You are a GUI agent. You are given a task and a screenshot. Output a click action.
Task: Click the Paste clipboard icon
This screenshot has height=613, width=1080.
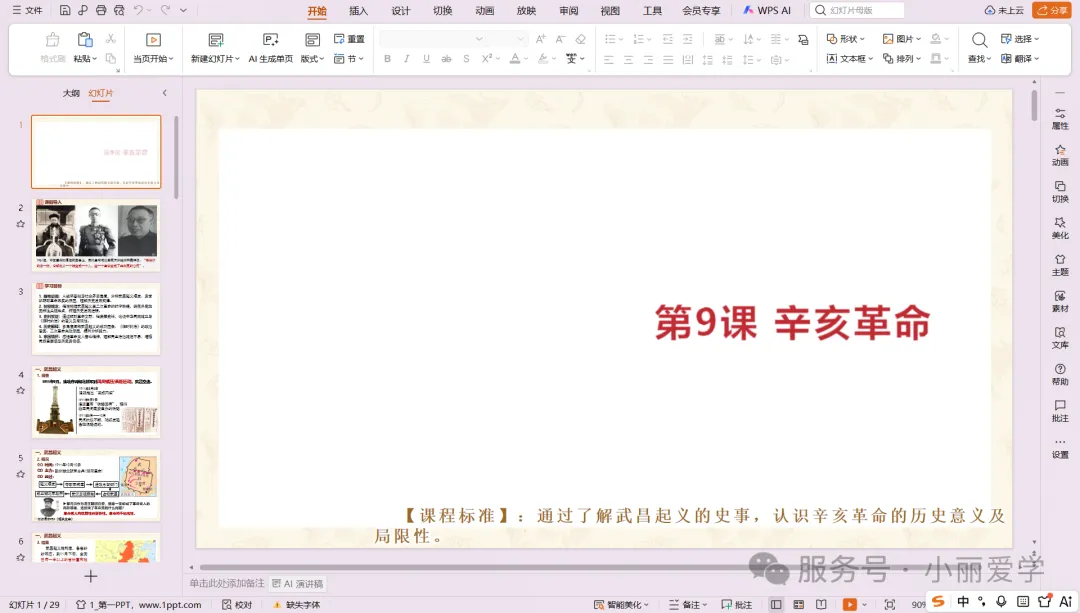click(x=85, y=40)
